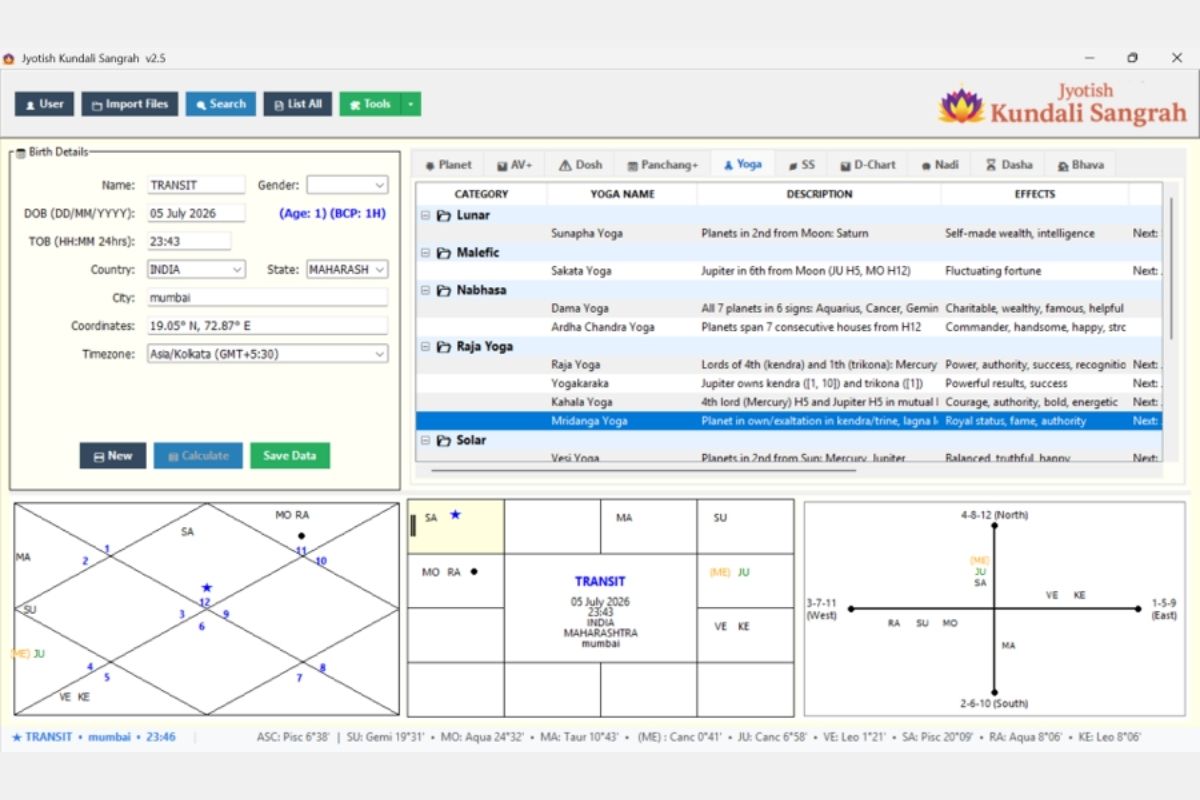Select the Mridanga Yoga row

click(x=789, y=421)
